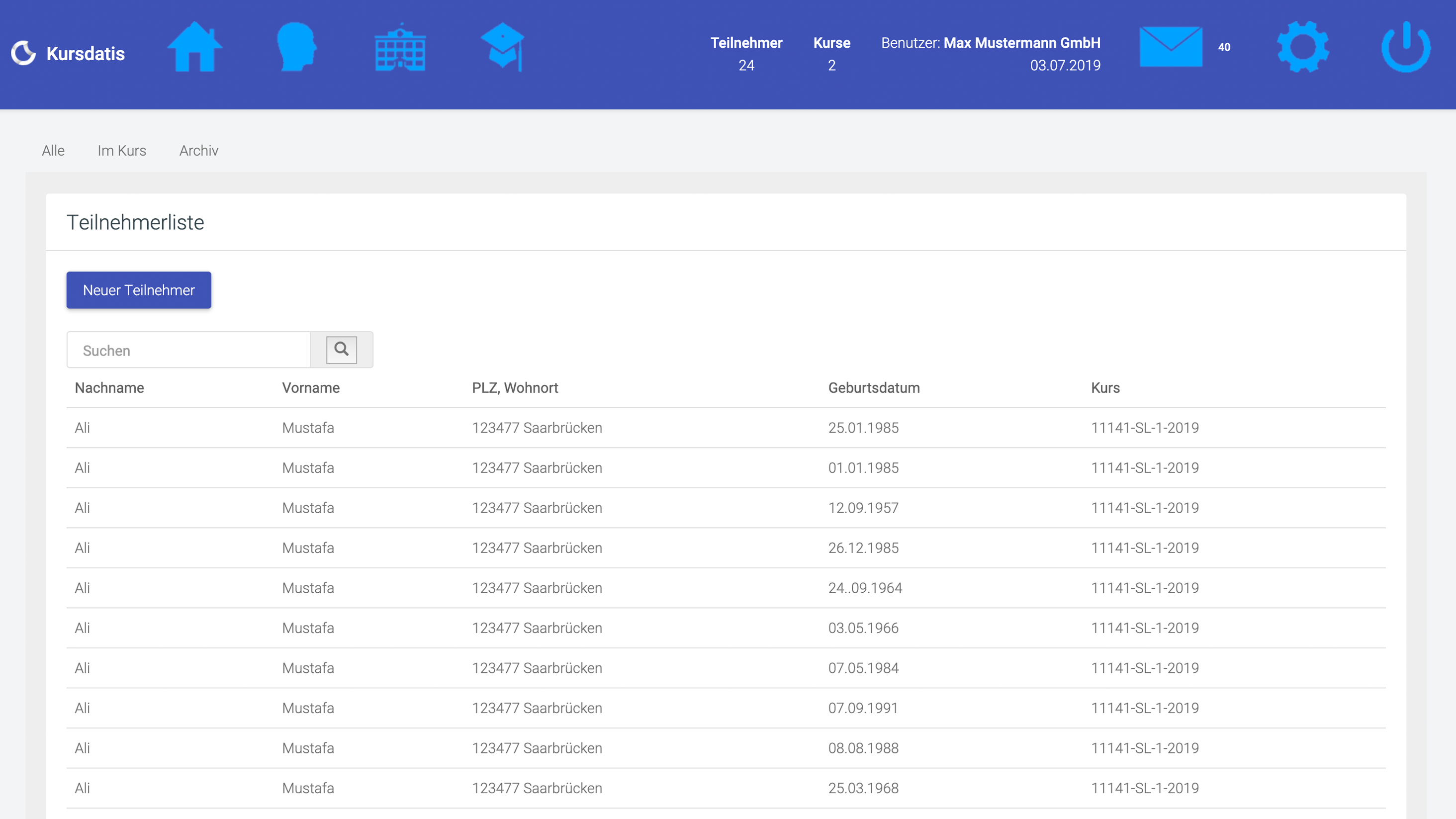Image resolution: width=1456 pixels, height=819 pixels.
Task: Click the PLZ, Wohnort column header
Action: [515, 388]
